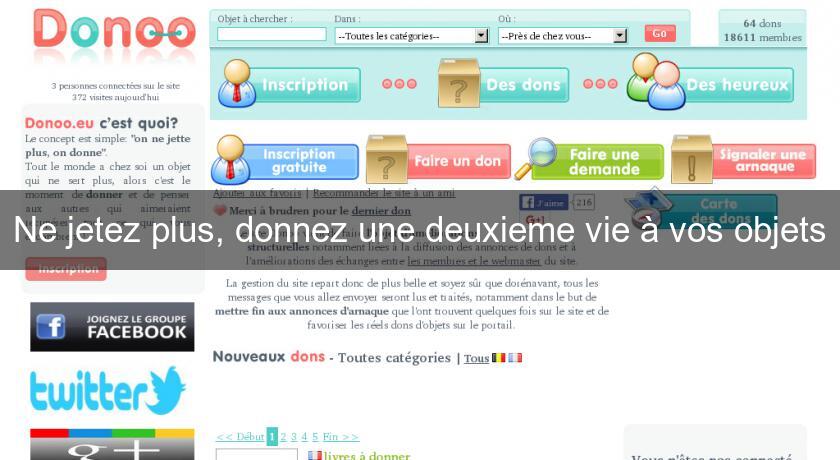
Task: Select page 1 in pagination
Action: (x=272, y=437)
